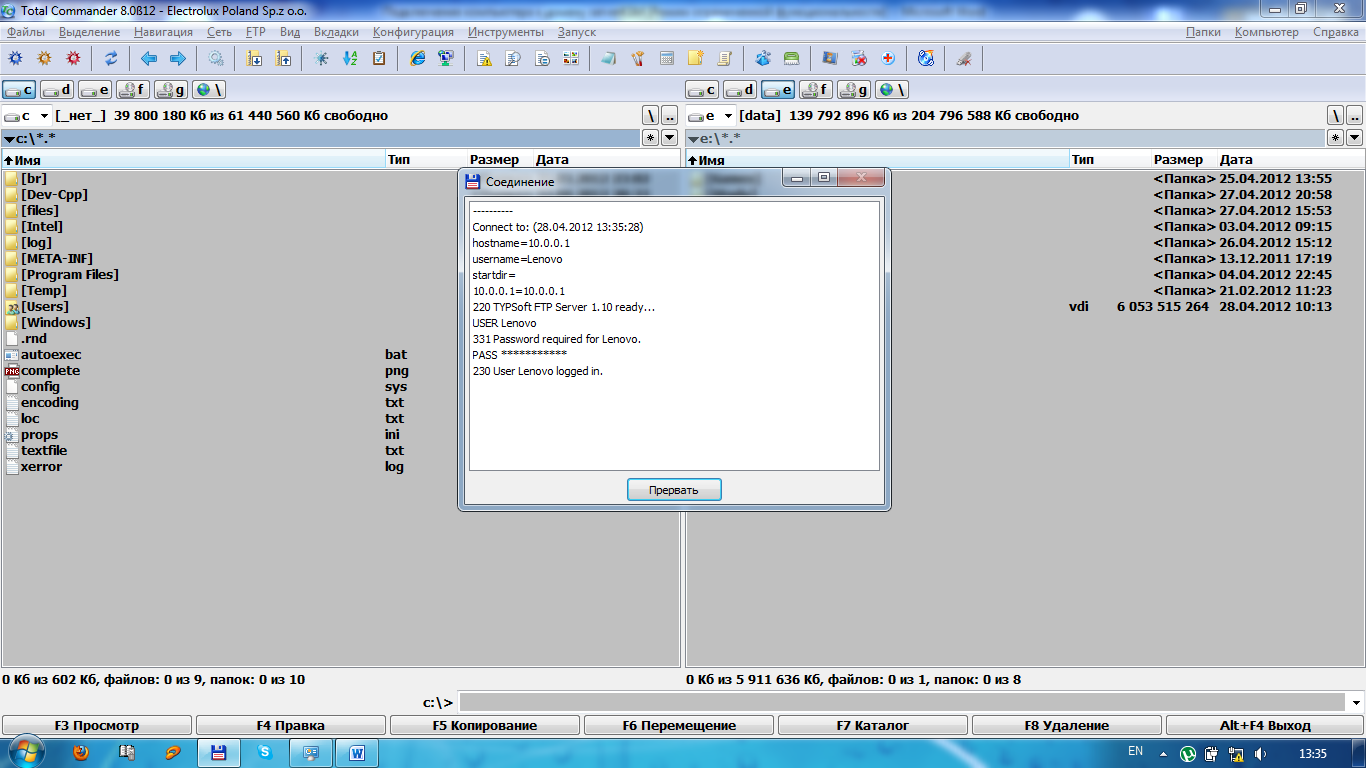Image resolution: width=1366 pixels, height=768 pixels.
Task: Click the A-Z sort toolbar icon
Action: point(350,58)
